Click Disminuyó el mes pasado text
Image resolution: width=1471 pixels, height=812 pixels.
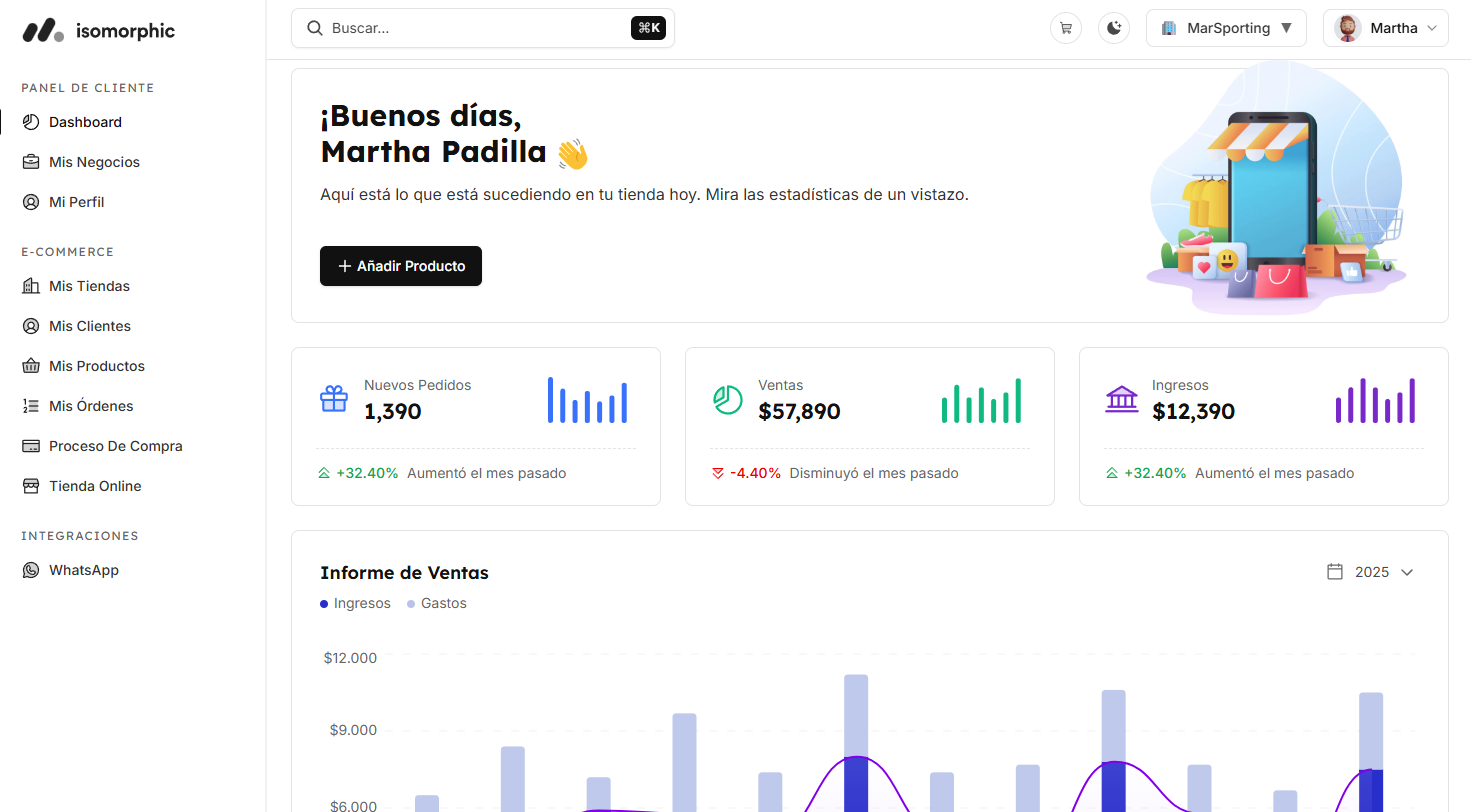pos(874,473)
